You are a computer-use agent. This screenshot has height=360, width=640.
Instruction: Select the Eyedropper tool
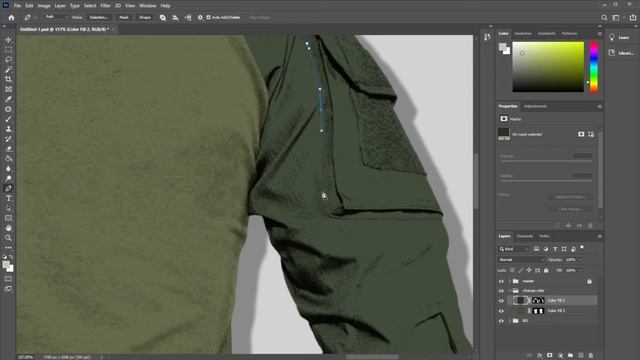click(x=8, y=99)
